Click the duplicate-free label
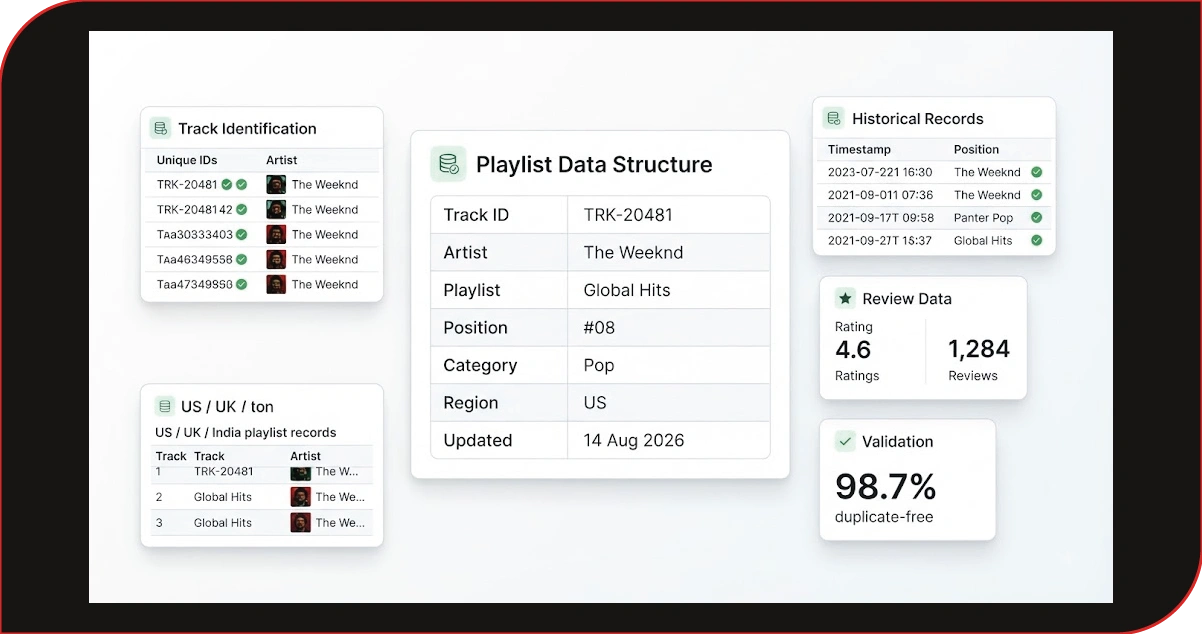 pyautogui.click(x=884, y=517)
